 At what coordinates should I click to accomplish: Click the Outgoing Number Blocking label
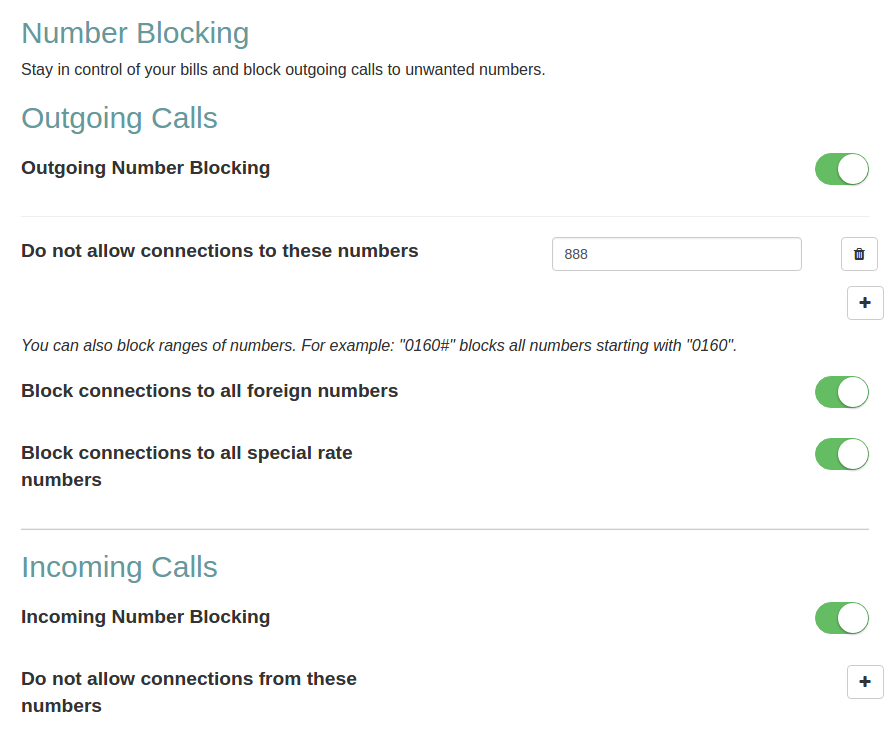point(145,167)
